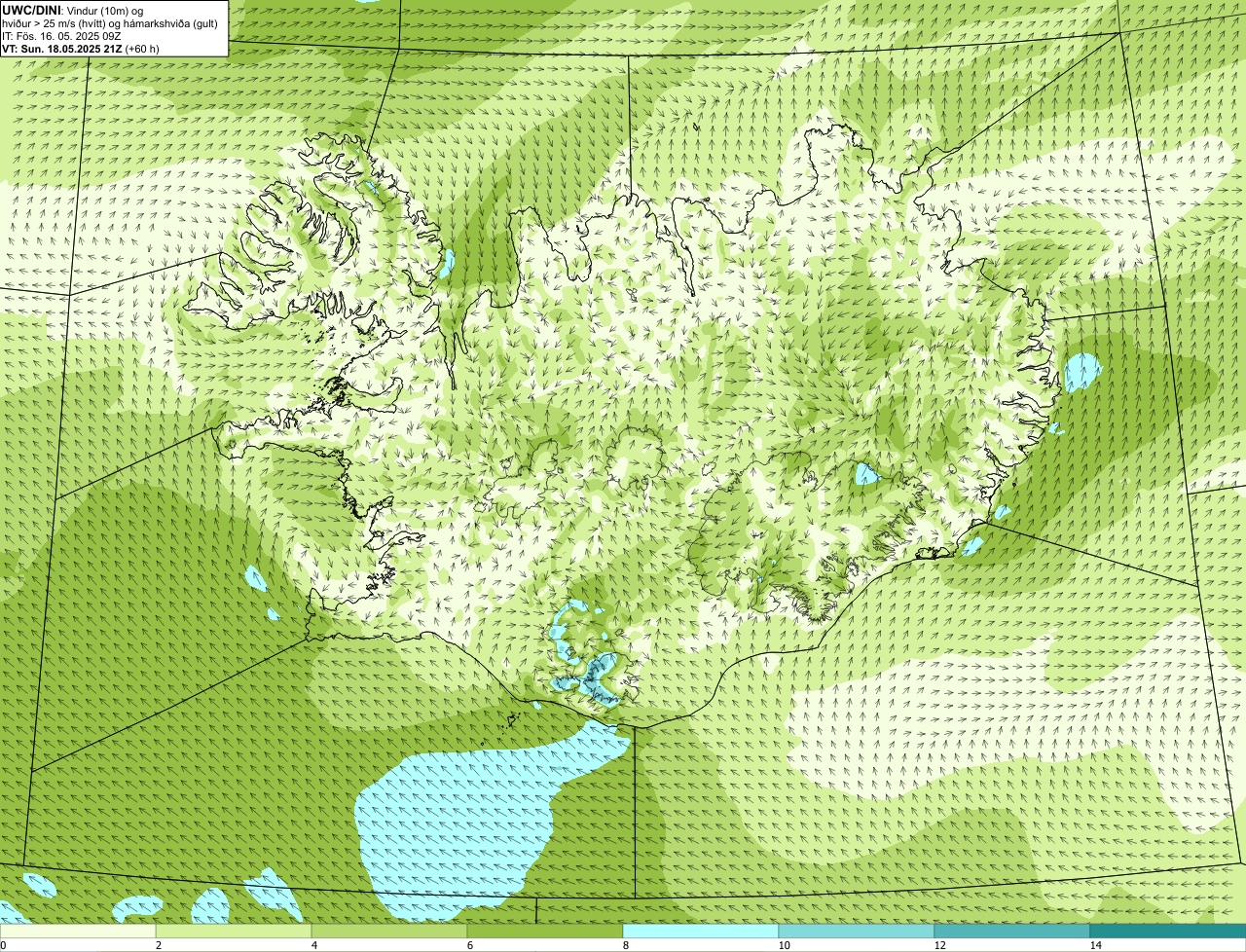The image size is (1246, 952).
Task: Click the legend tick label '12'
Action: tap(939, 945)
